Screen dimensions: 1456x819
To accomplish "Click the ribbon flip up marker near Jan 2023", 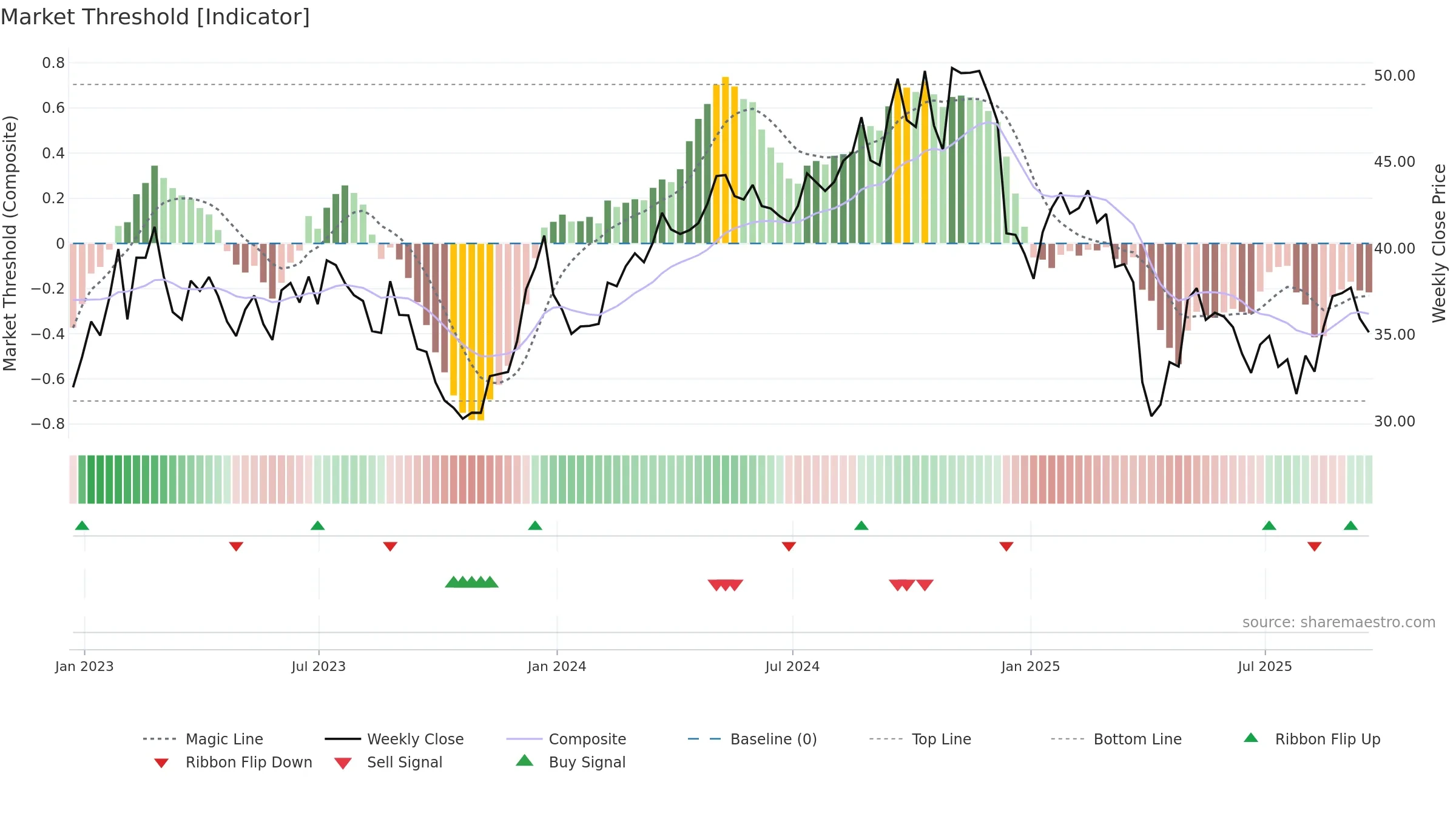I will [82, 525].
